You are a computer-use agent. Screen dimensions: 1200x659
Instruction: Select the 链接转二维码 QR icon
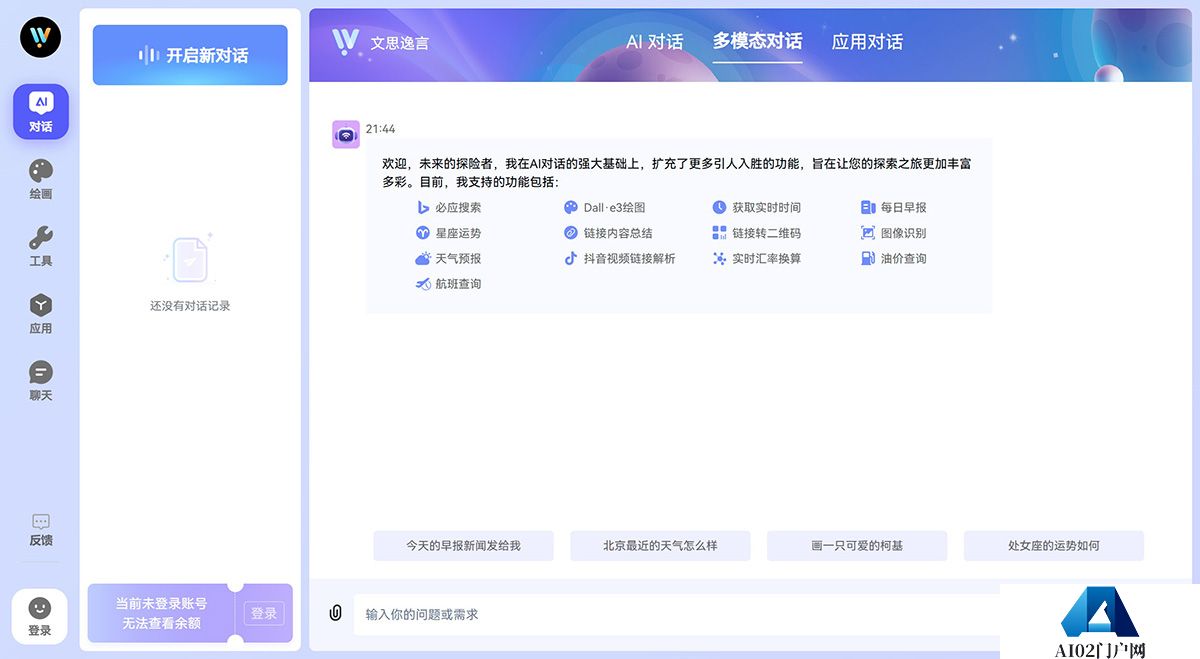719,233
